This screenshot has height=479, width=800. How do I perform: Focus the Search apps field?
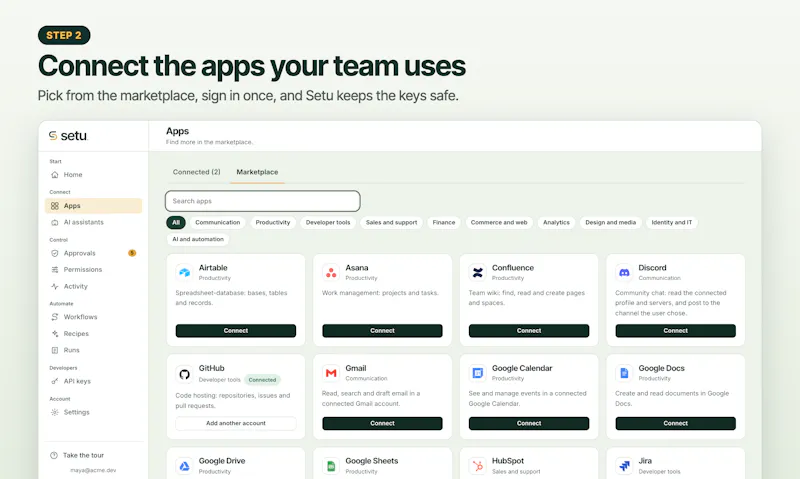tap(262, 201)
